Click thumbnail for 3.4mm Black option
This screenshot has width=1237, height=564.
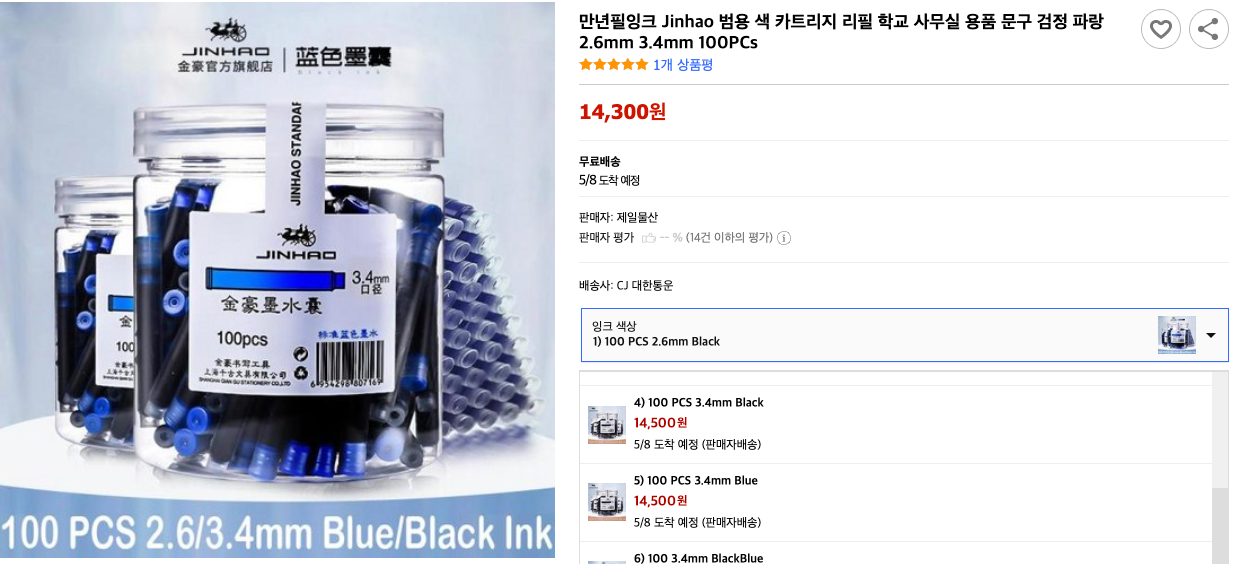pos(607,424)
